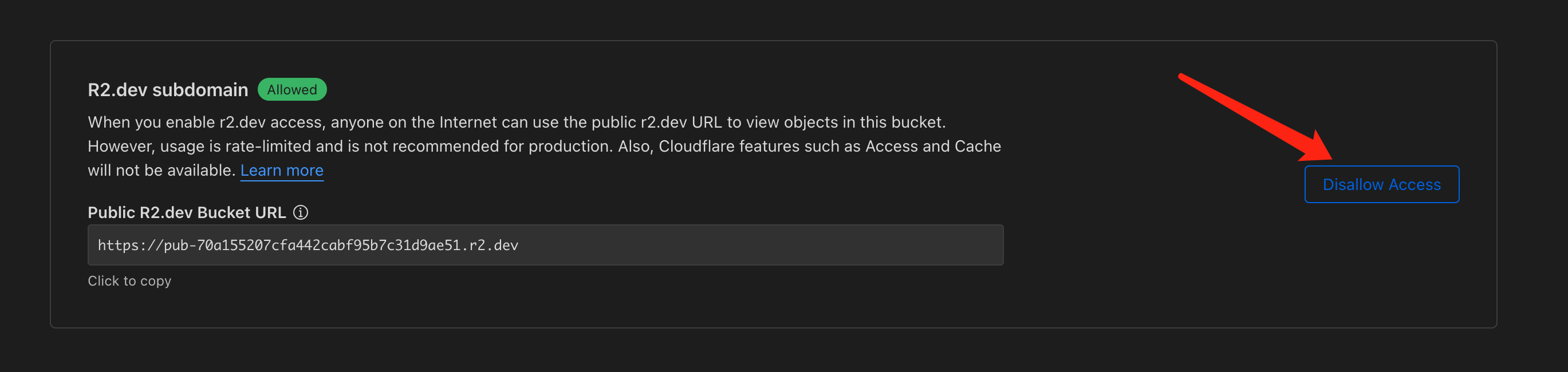1568x372 pixels.
Task: Click the 'Click to copy' hint text
Action: coord(129,281)
